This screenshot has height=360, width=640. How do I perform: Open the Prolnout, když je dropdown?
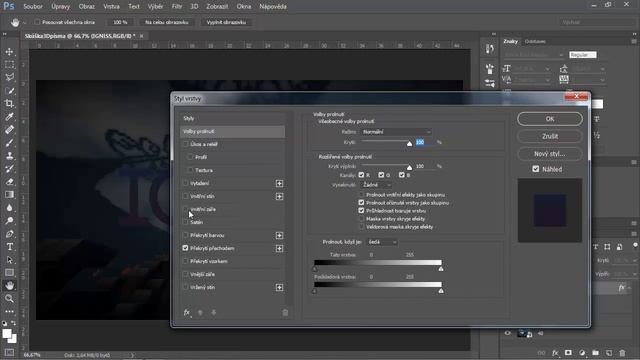pyautogui.click(x=382, y=242)
